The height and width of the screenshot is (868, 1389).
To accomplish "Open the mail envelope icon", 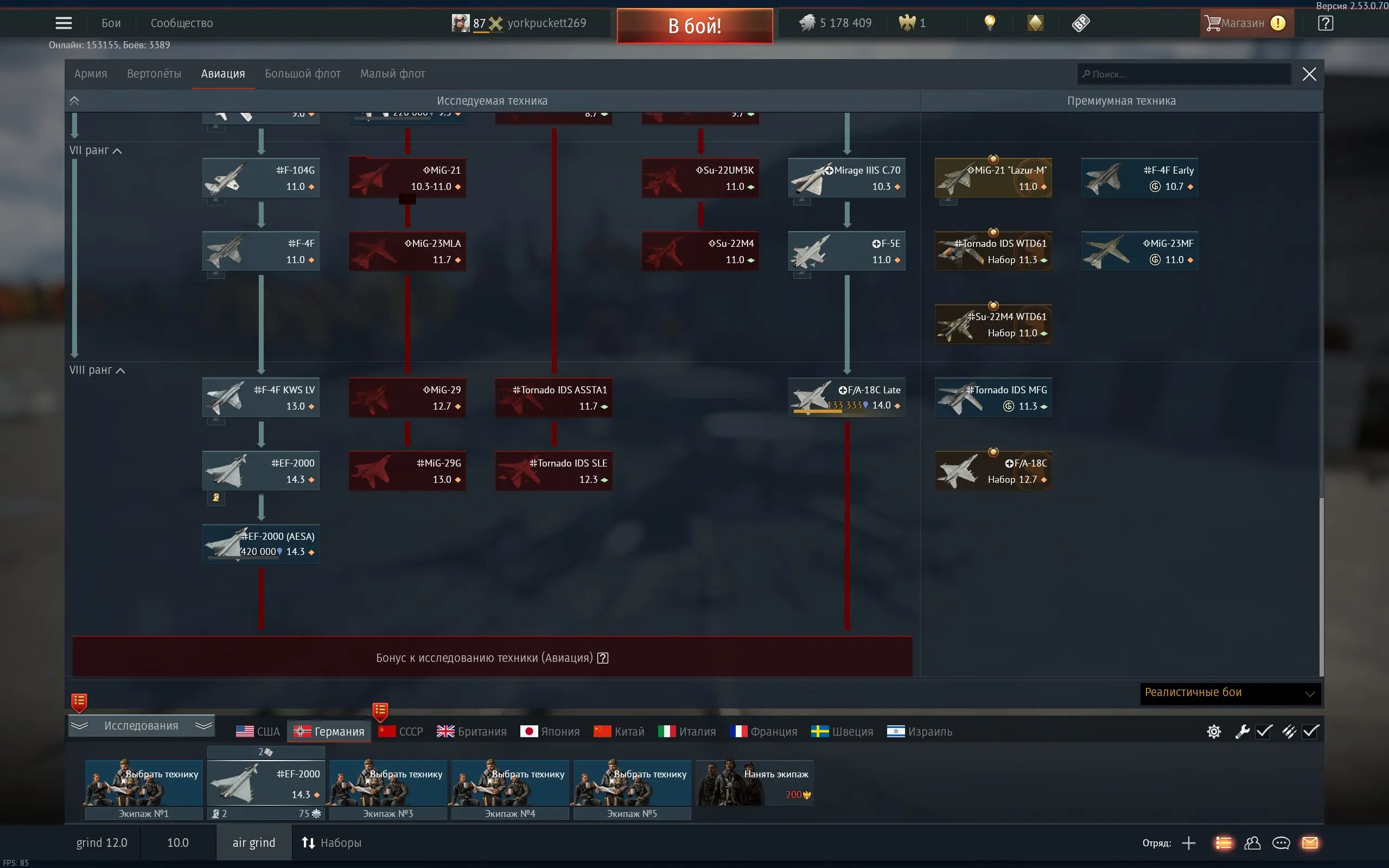I will coord(1310,843).
